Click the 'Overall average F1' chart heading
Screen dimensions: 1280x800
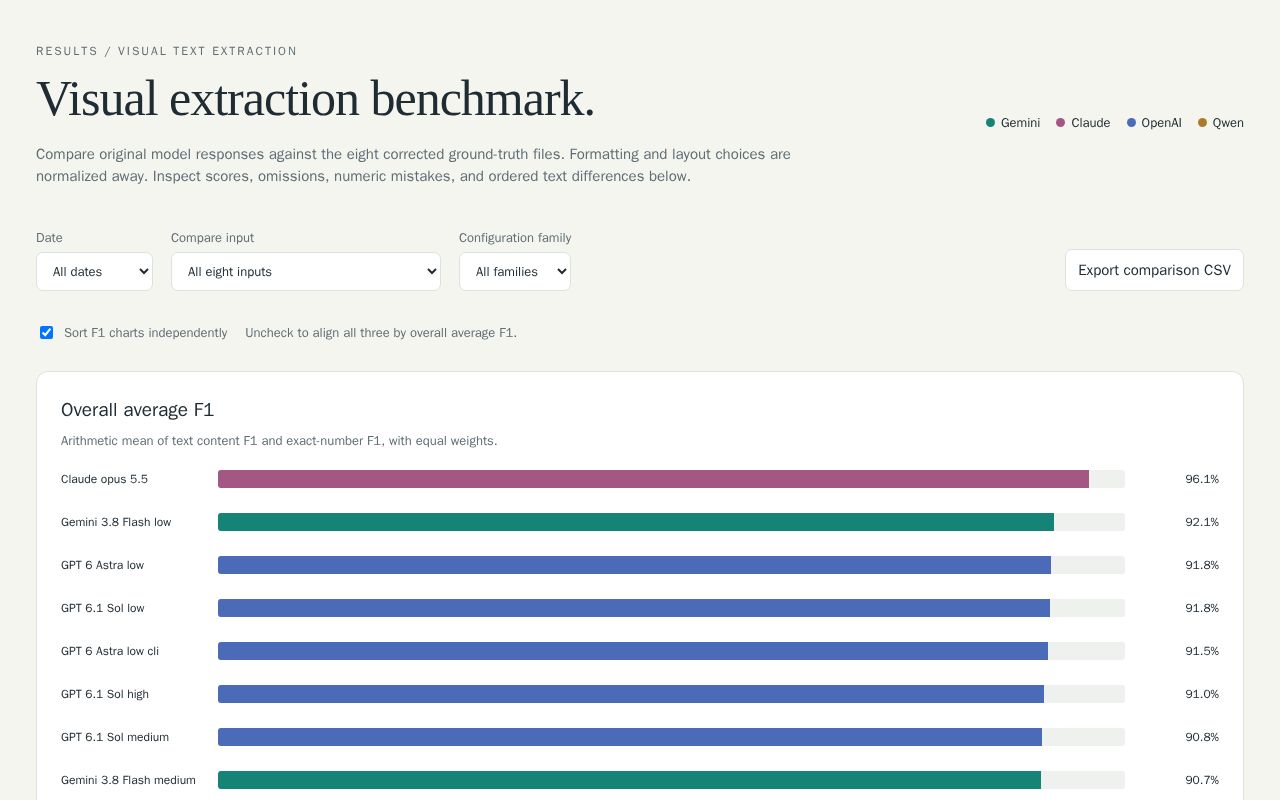(137, 410)
